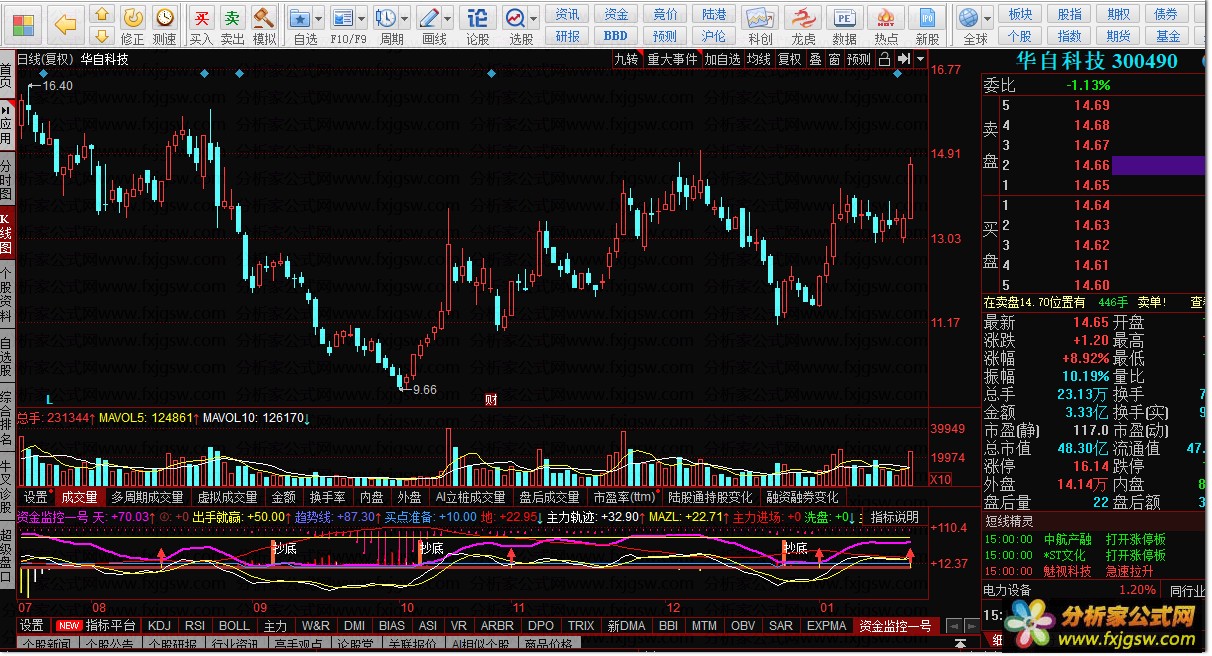Click the lock icon on chart toolbar
The height and width of the screenshot is (656, 1212).
(x=885, y=59)
